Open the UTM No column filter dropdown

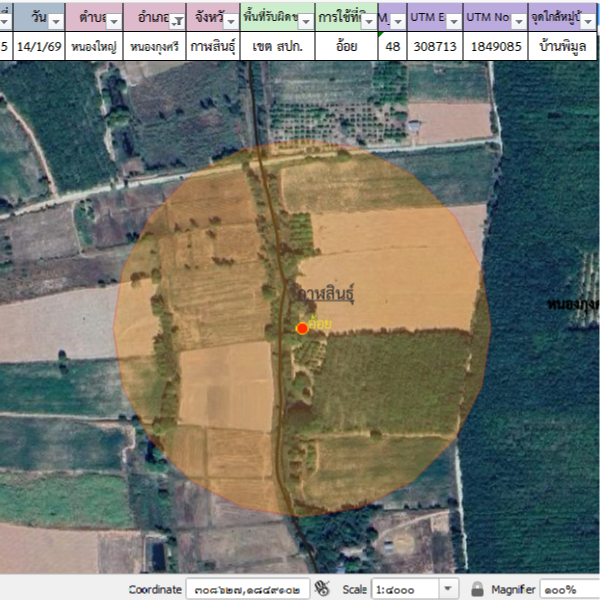(x=514, y=21)
